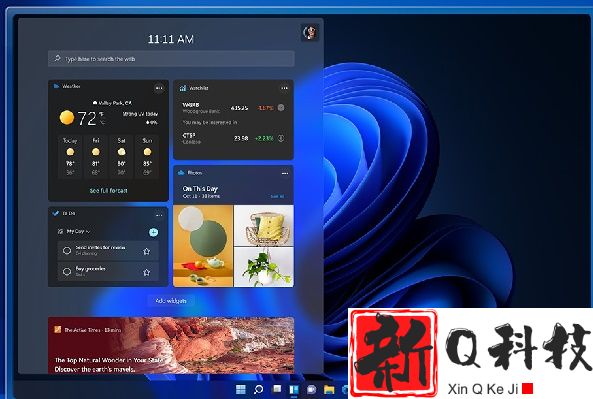Click the Weather widget cloud icon
593x399 pixels.
tap(57, 86)
